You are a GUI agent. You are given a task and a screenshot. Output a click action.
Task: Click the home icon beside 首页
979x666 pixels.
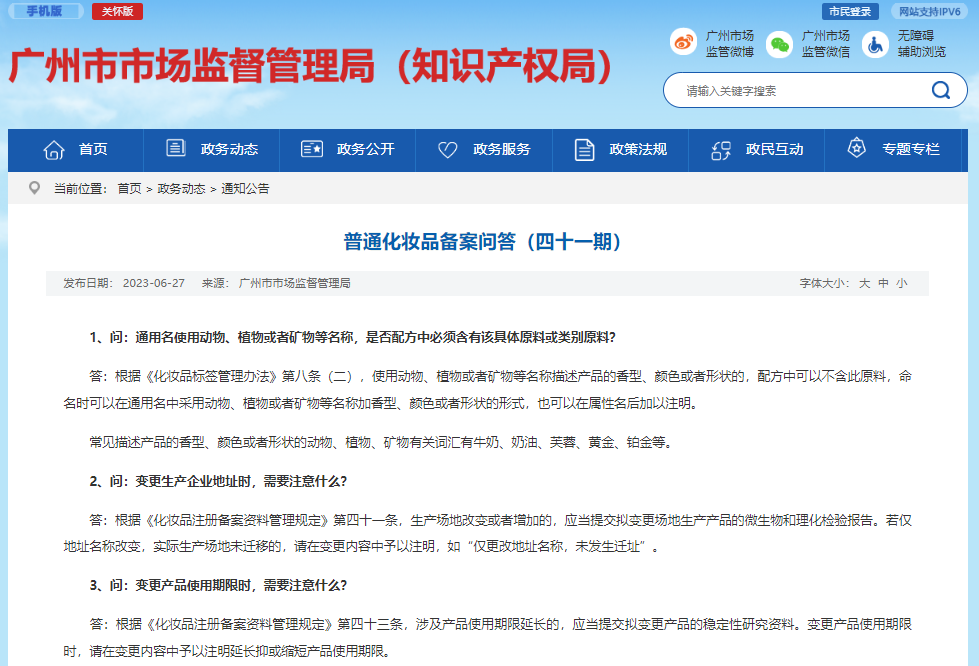click(54, 150)
